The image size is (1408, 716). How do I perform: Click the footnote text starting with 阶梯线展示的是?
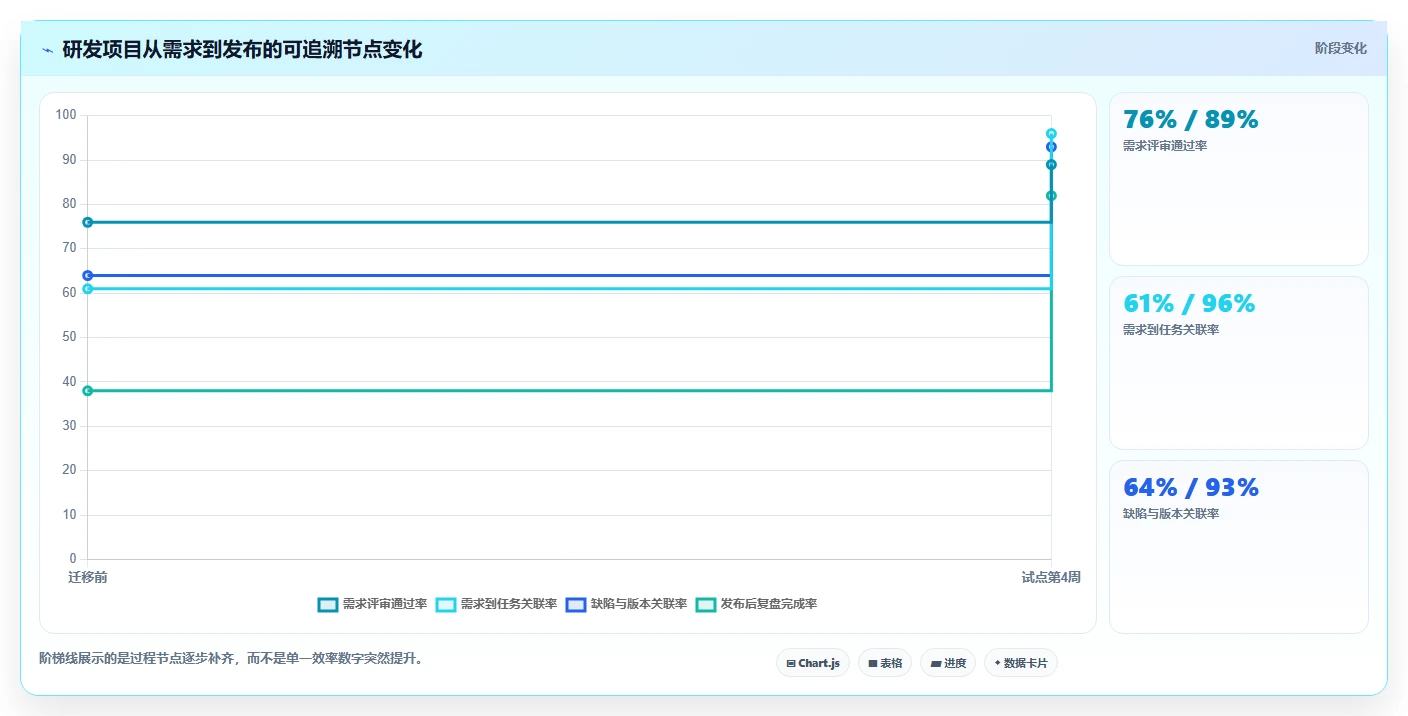(231, 658)
